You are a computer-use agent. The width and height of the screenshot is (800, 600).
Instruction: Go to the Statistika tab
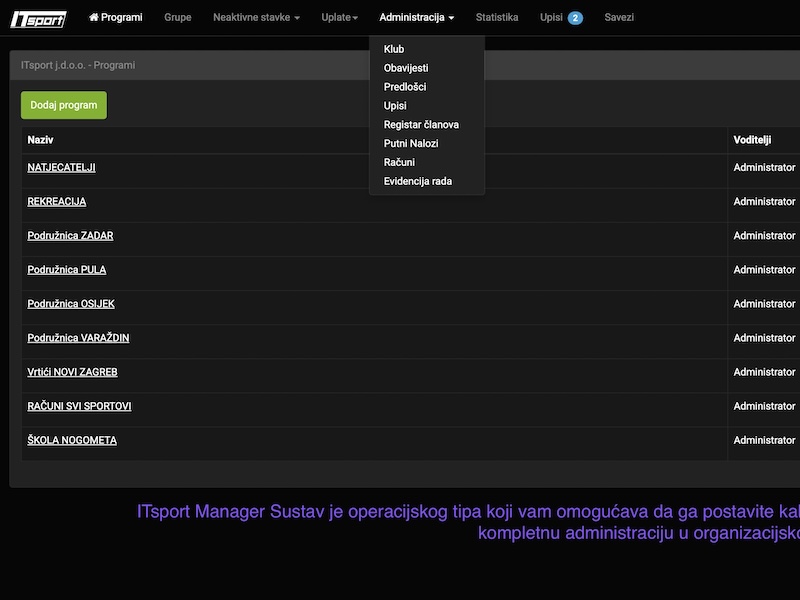pyautogui.click(x=497, y=17)
